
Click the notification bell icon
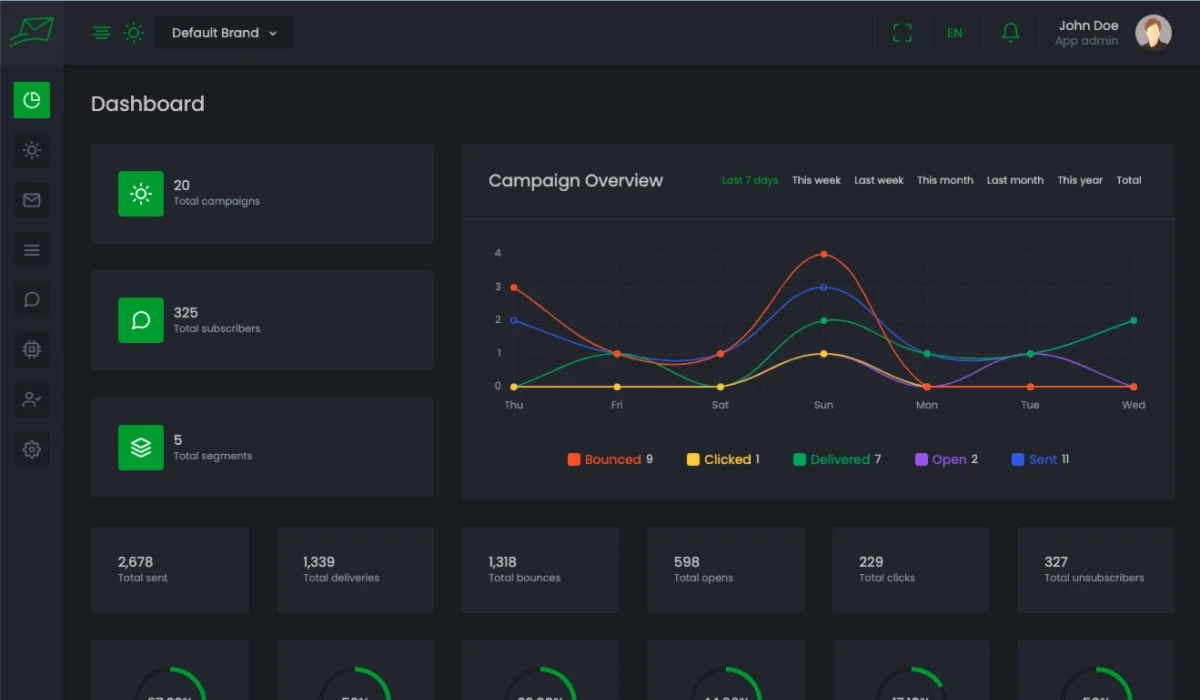click(x=1010, y=33)
